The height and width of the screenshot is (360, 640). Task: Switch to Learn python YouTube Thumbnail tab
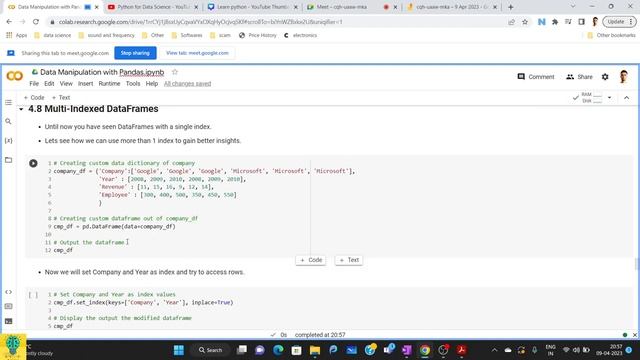coord(253,7)
